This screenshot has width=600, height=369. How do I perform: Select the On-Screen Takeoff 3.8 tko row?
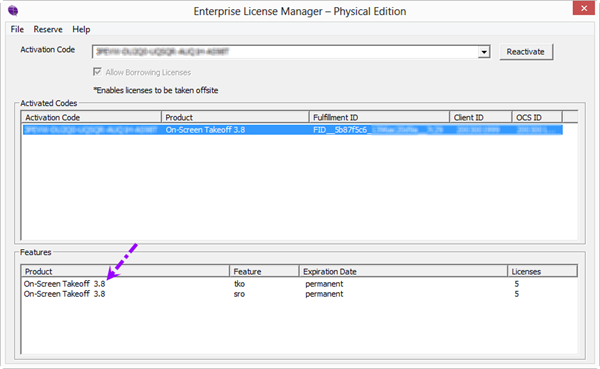pyautogui.click(x=299, y=284)
